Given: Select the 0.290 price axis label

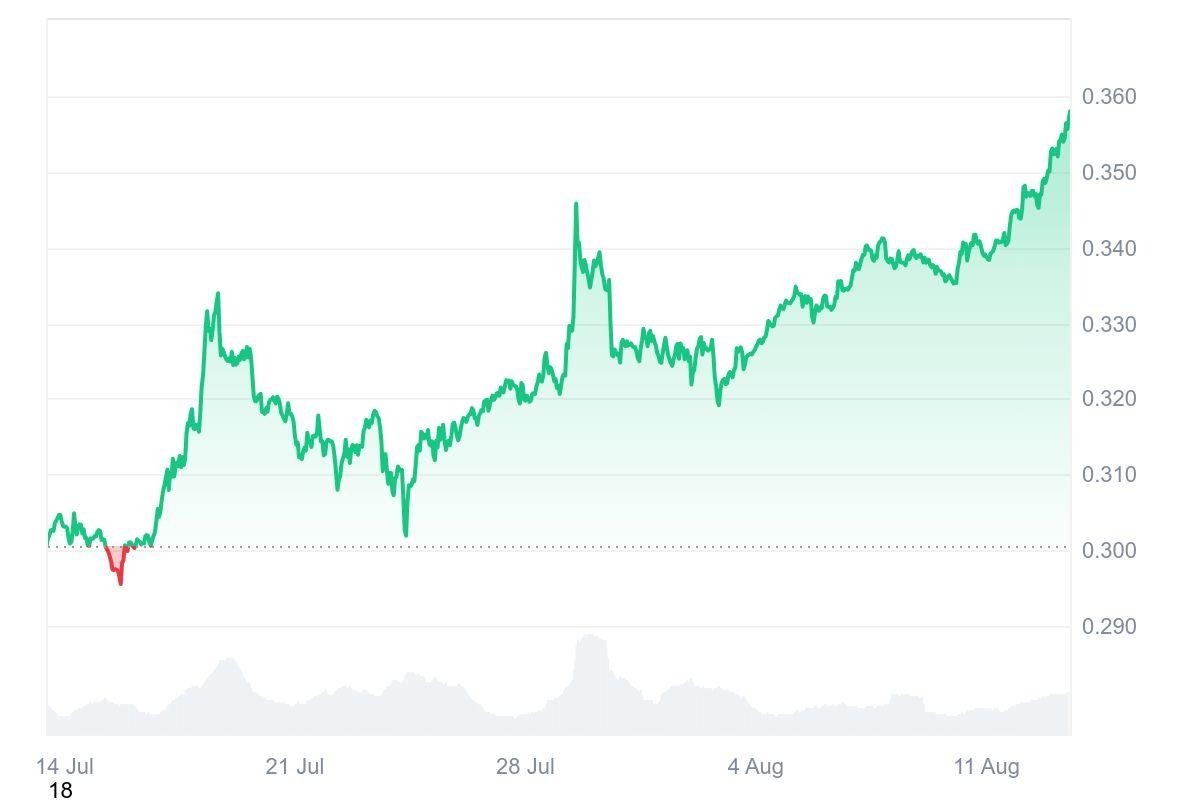Looking at the screenshot, I should click(x=1109, y=627).
